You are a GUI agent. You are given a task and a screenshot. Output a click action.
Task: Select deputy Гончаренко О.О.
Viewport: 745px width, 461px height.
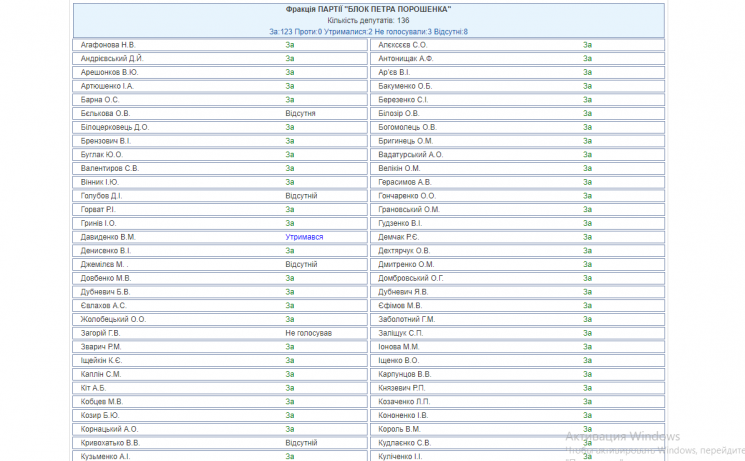pyautogui.click(x=407, y=196)
